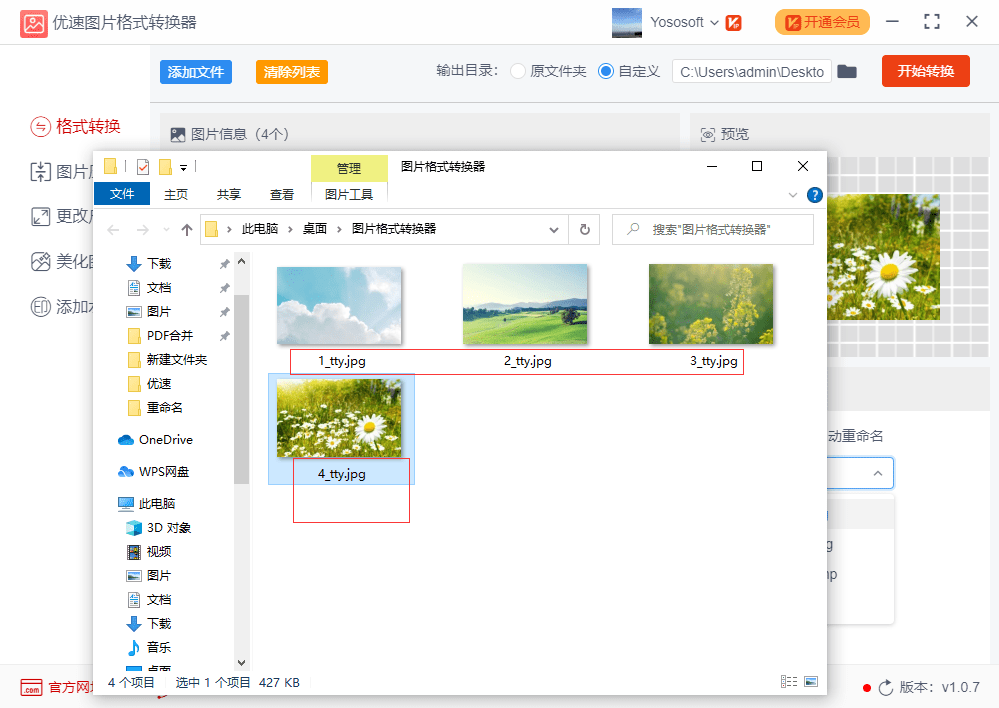Open the output folder browser icon
This screenshot has height=708, width=999.
(x=847, y=71)
